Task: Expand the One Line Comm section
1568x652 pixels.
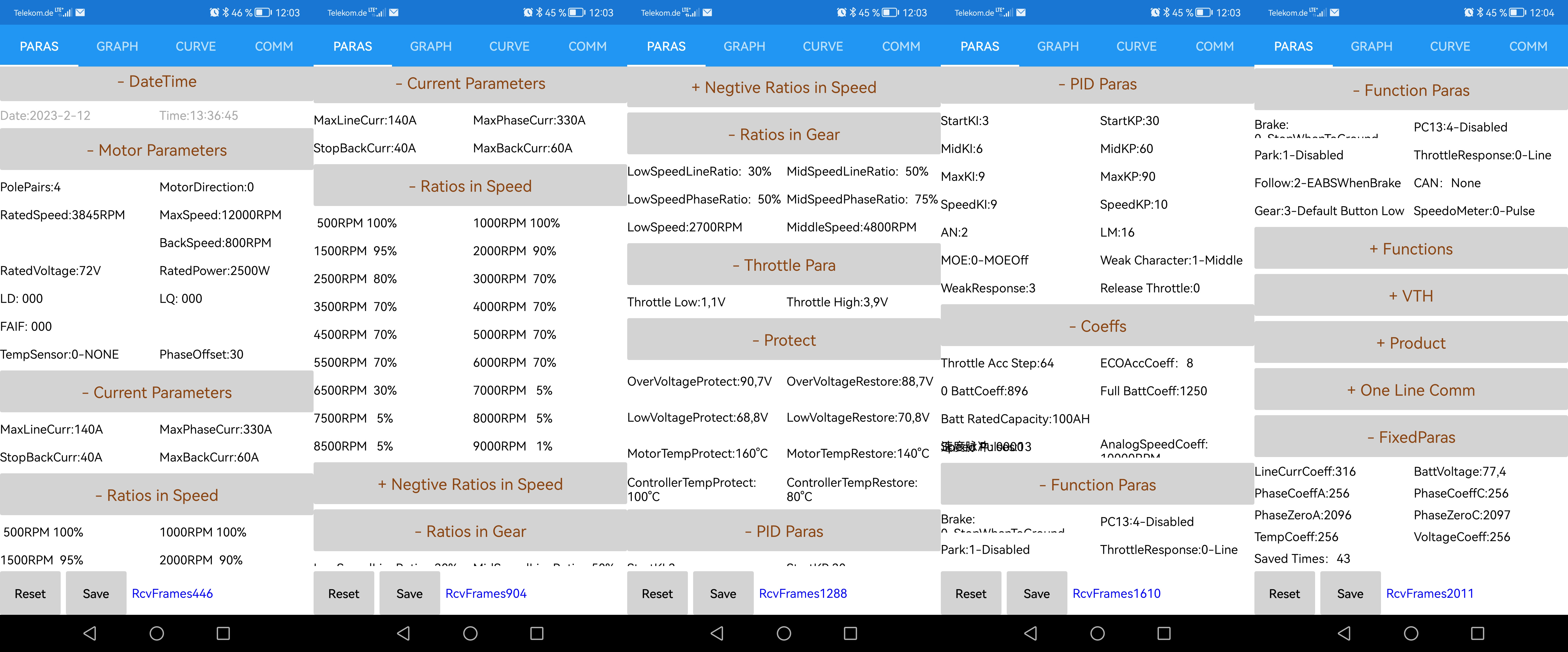Action: pos(1410,391)
